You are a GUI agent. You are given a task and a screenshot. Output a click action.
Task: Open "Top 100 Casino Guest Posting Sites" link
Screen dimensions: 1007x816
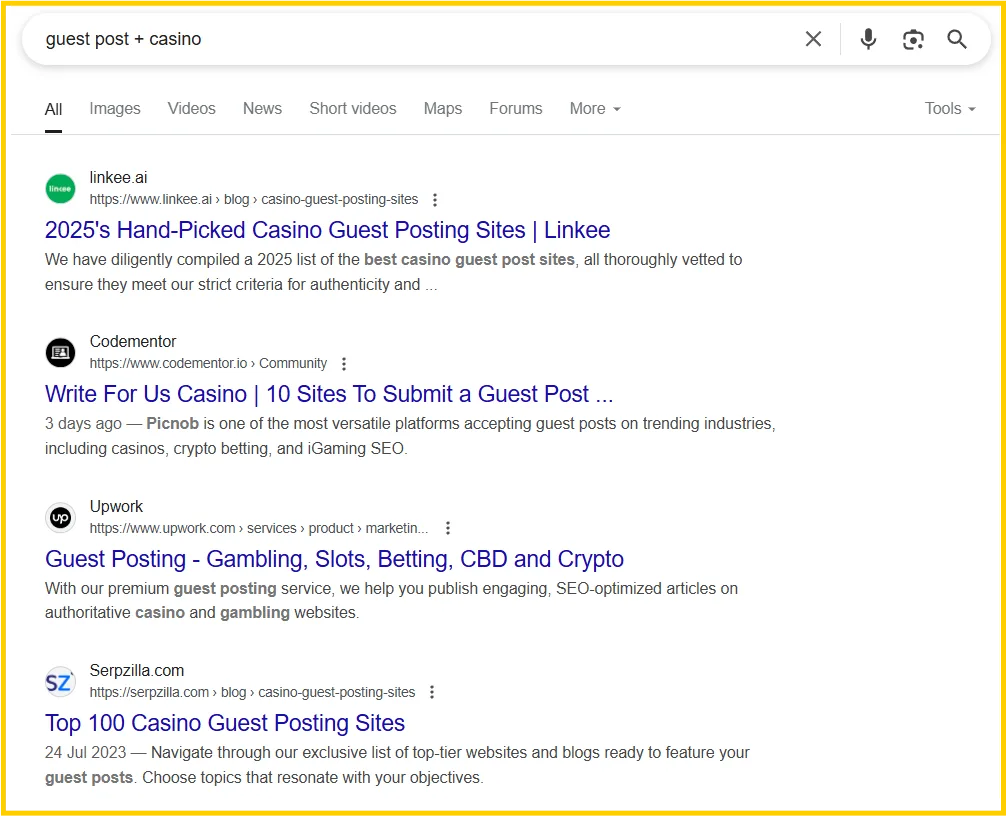coord(225,723)
